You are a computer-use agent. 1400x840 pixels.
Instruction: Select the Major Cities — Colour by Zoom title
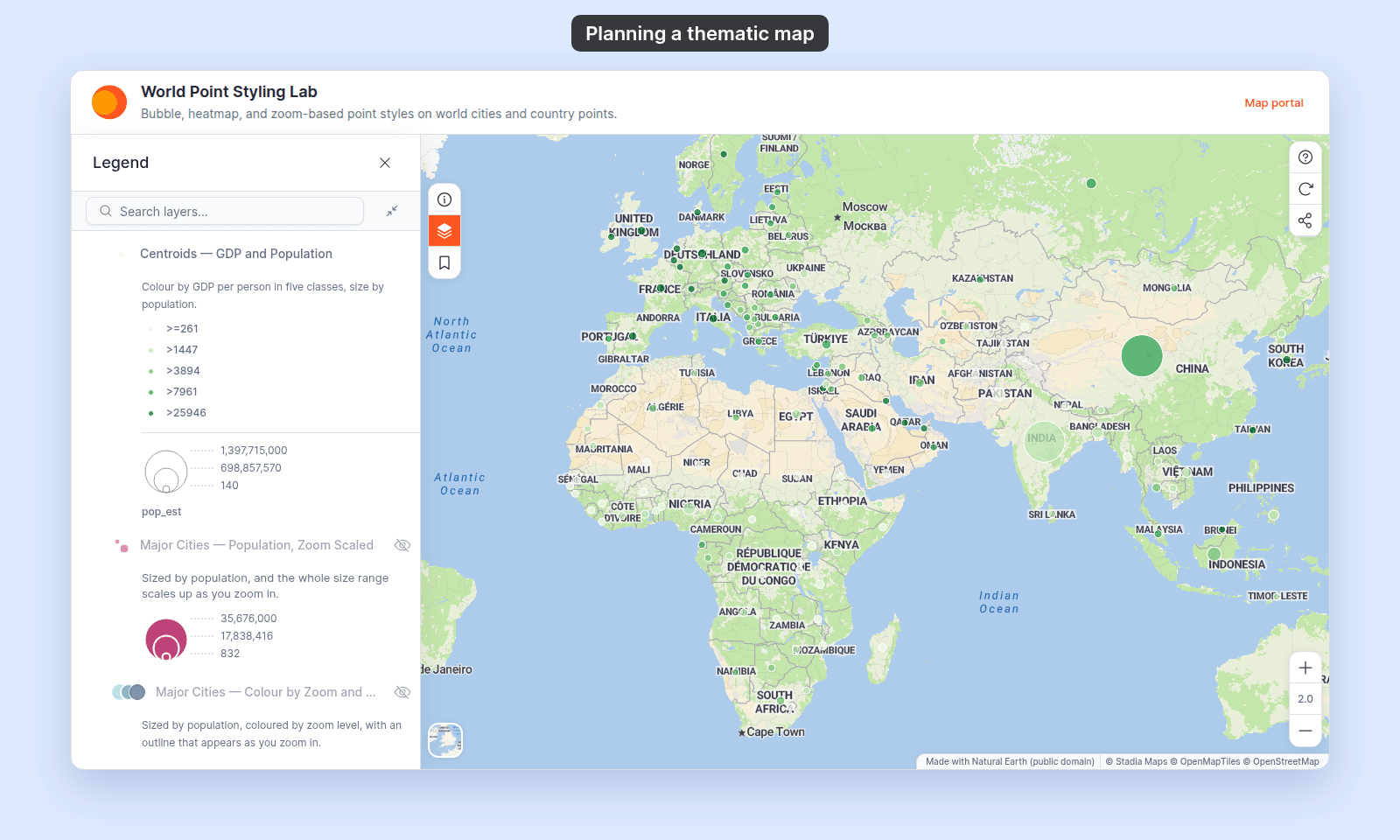coord(265,692)
